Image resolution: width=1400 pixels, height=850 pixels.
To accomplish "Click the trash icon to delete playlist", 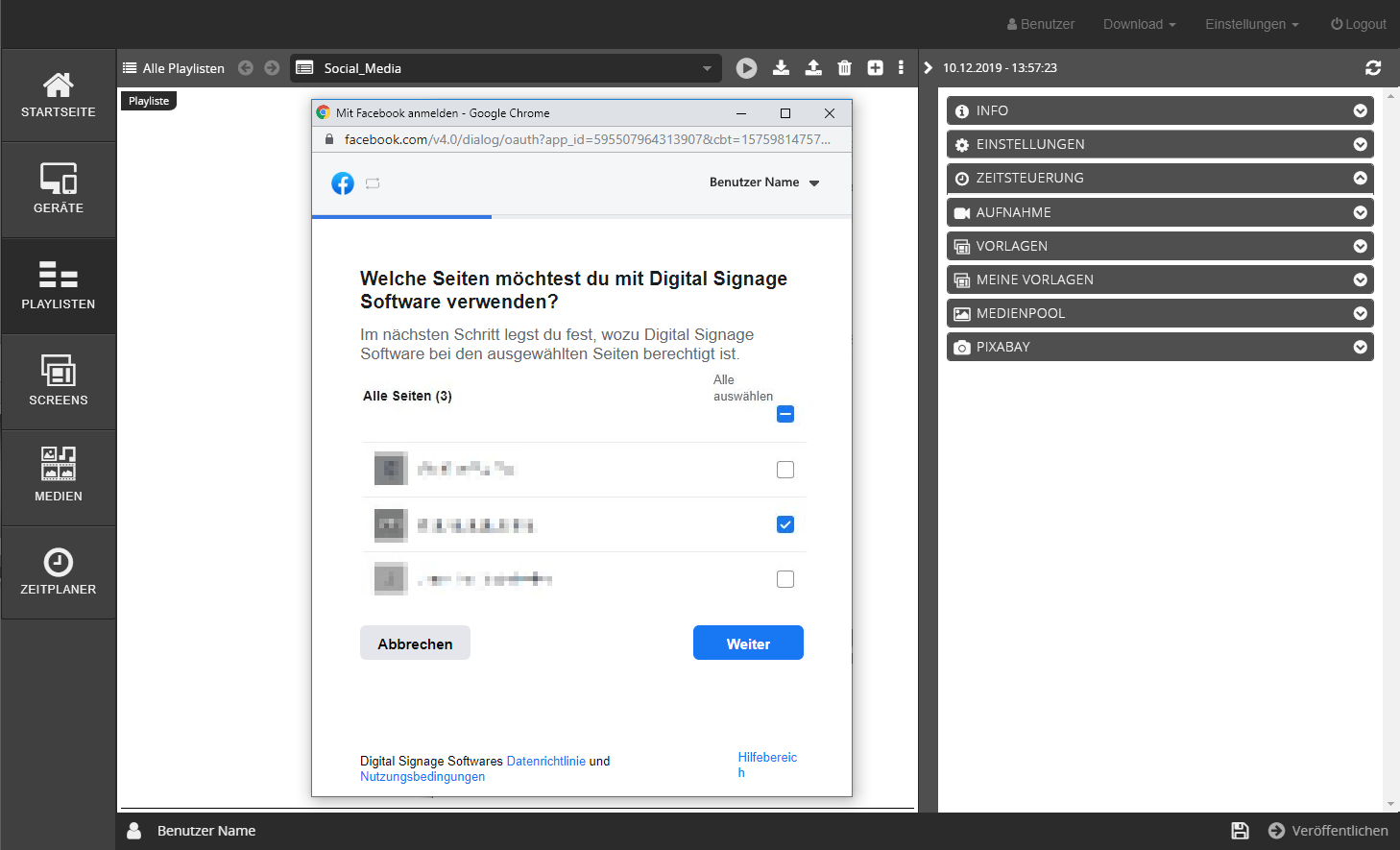I will 844,68.
